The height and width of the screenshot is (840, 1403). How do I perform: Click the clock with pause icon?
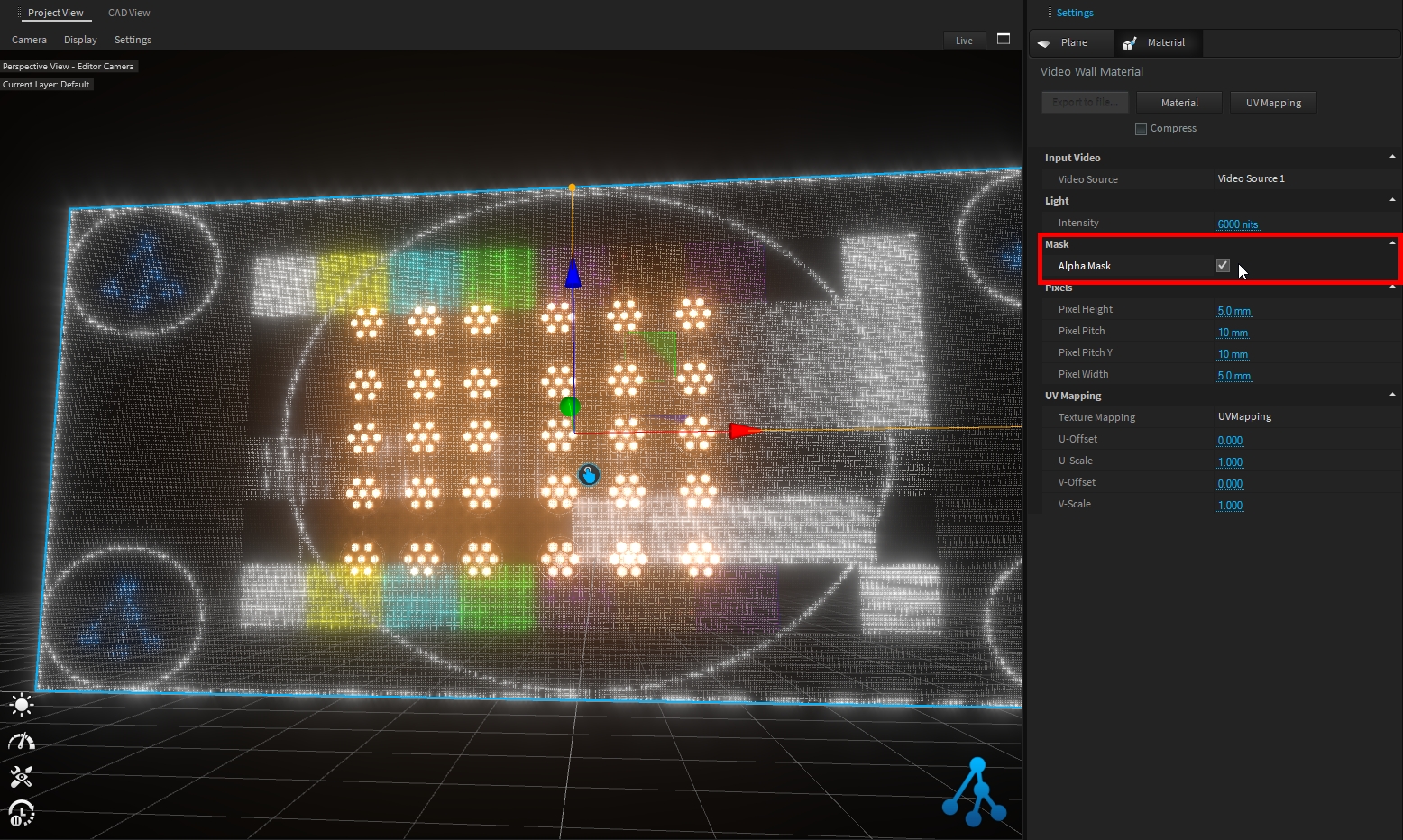coord(21,813)
